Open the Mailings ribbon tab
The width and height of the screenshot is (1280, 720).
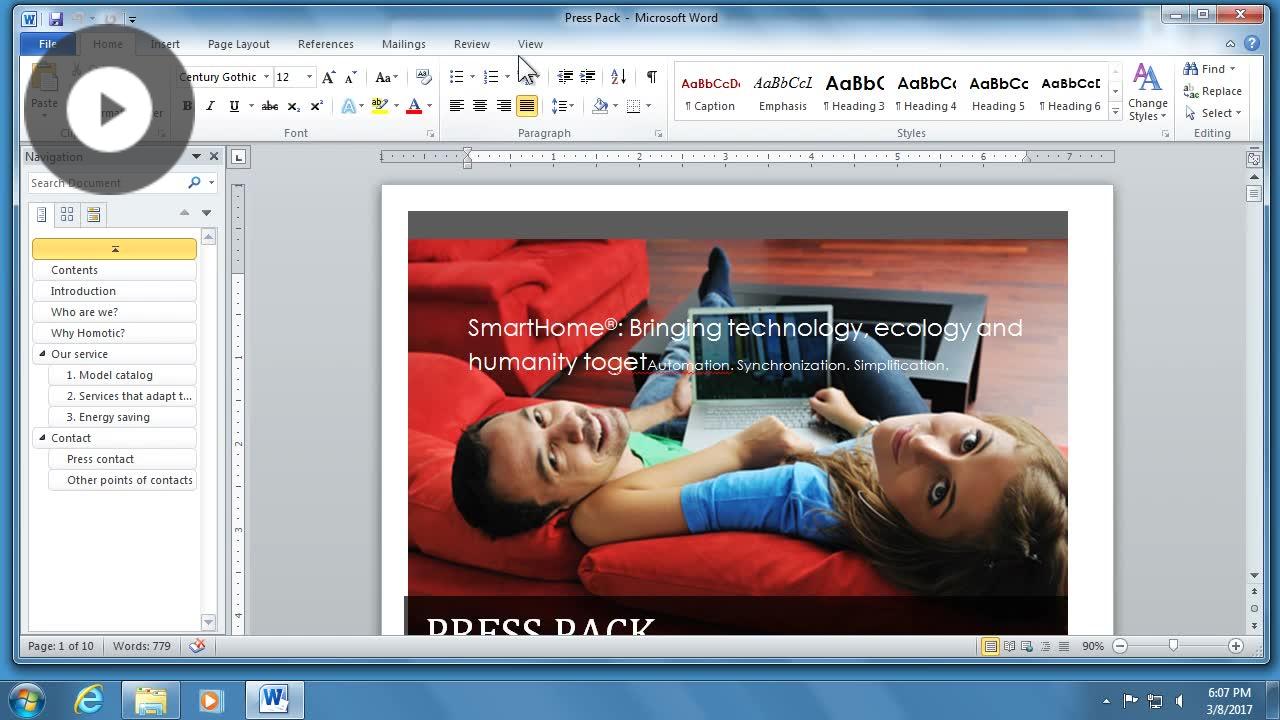[x=403, y=44]
